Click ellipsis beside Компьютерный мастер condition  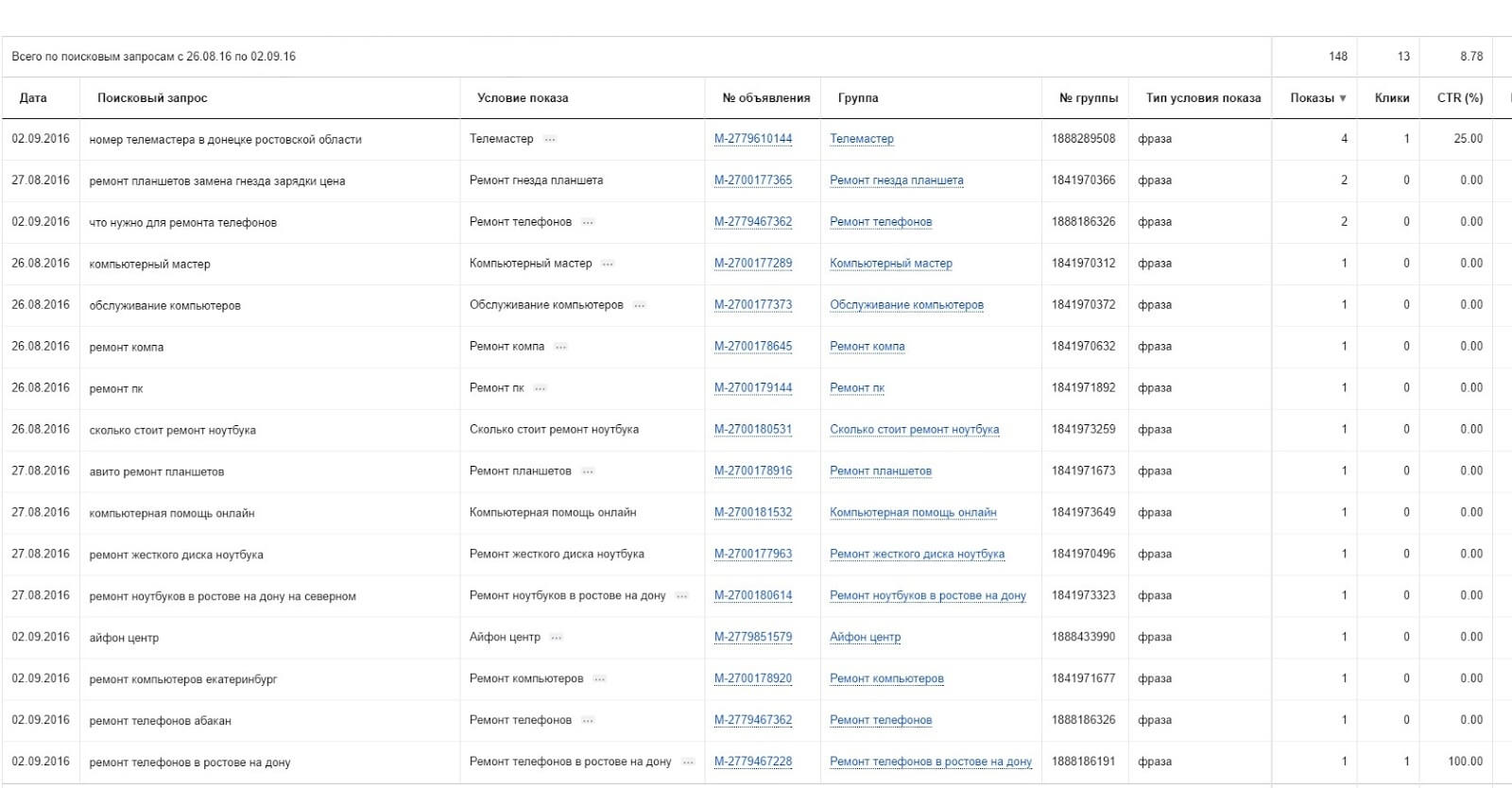tap(608, 265)
